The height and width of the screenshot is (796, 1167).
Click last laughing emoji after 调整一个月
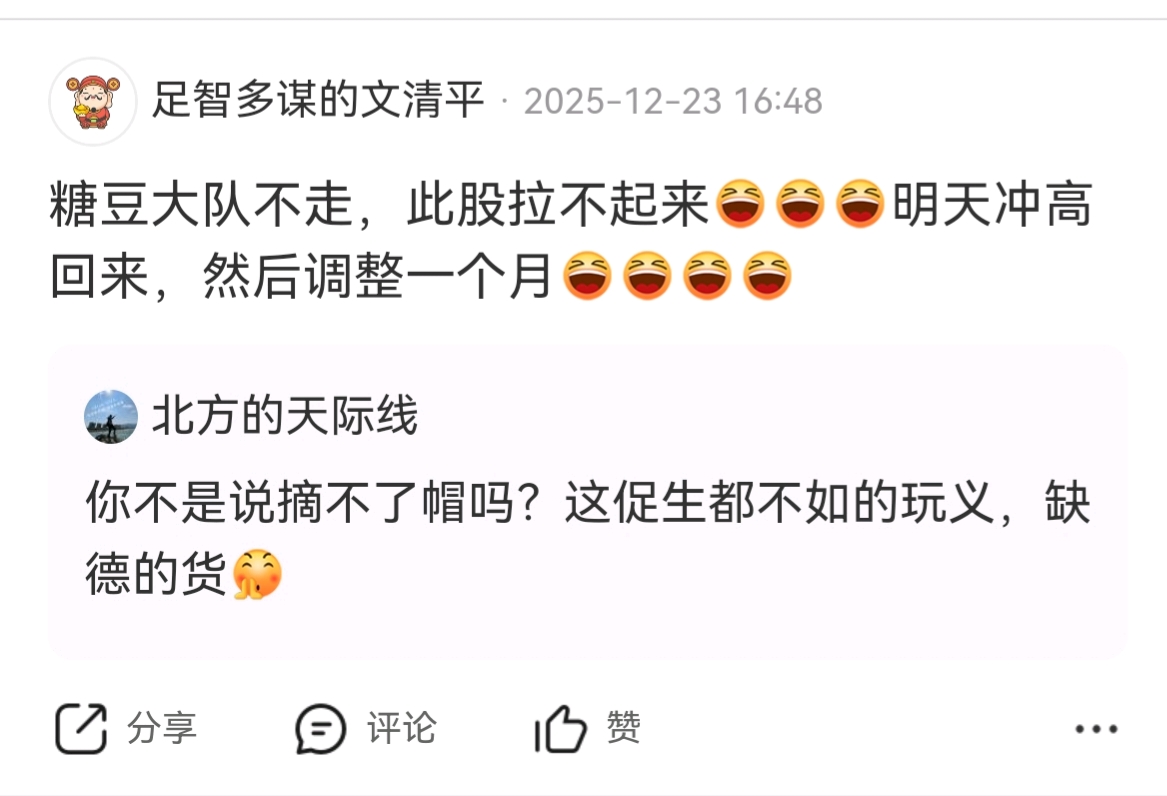pyautogui.click(x=767, y=276)
